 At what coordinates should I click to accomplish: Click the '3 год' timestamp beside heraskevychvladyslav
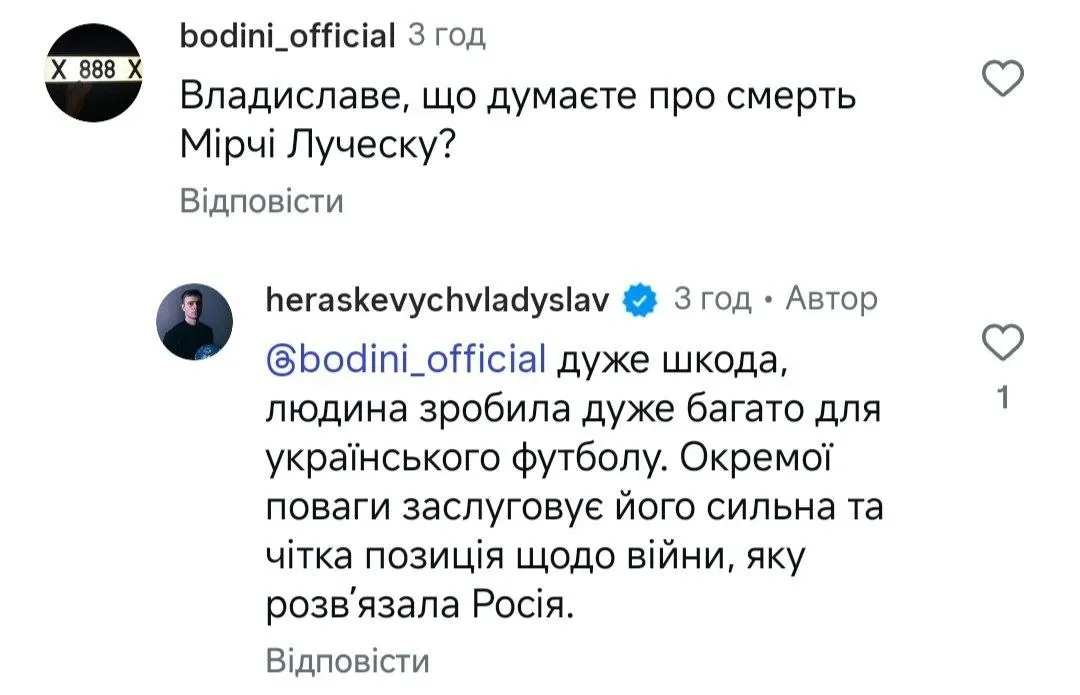tap(711, 299)
